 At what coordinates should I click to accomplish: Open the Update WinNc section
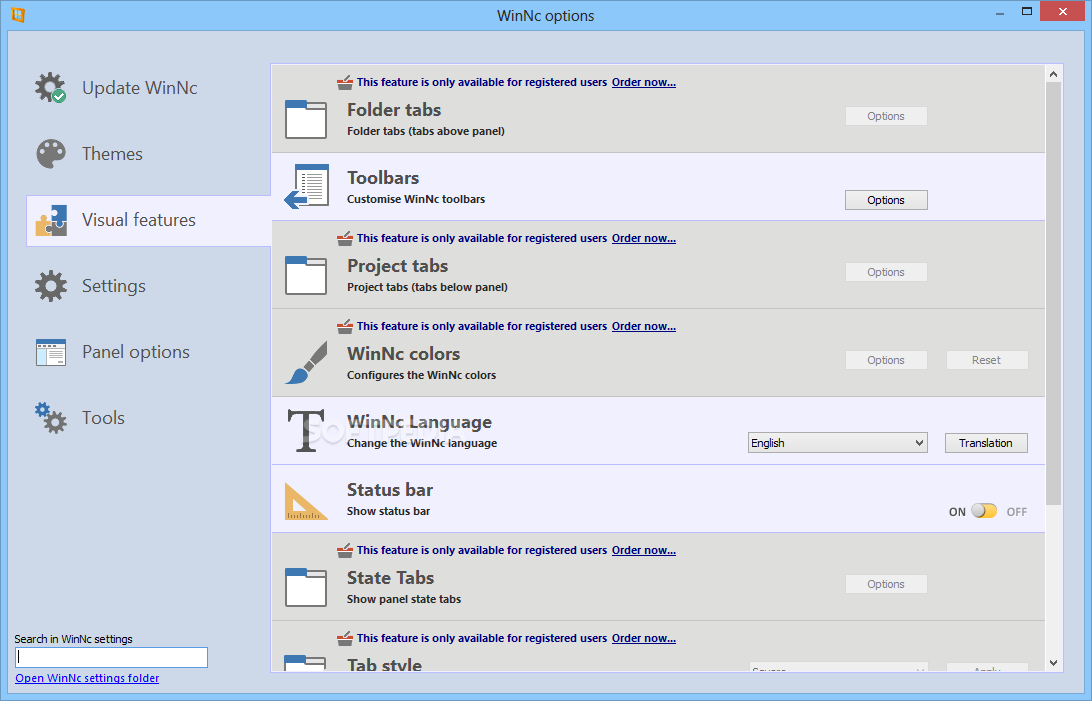coord(139,88)
